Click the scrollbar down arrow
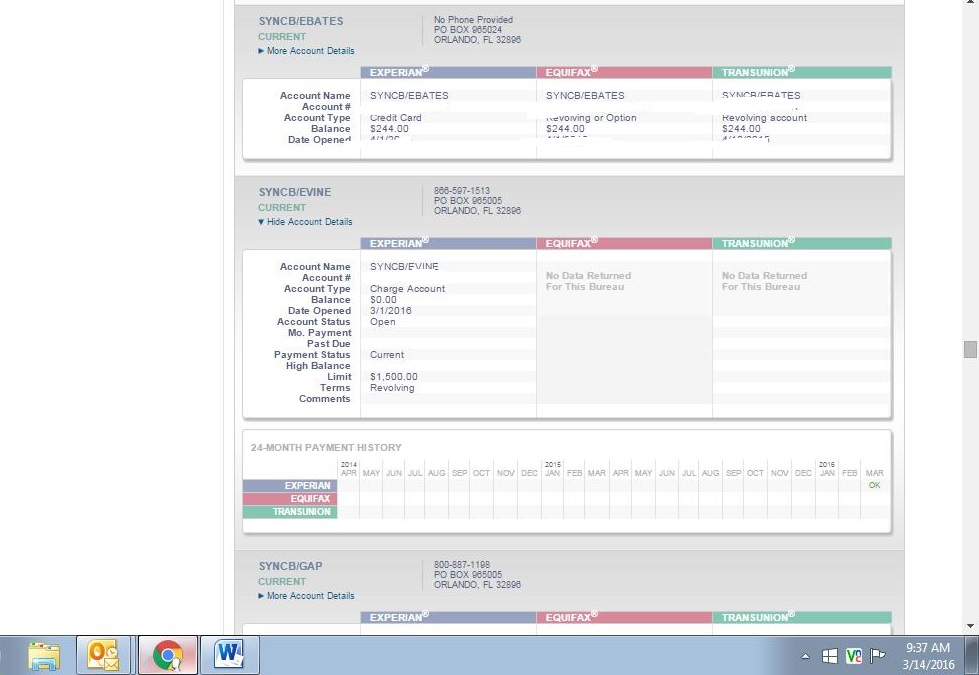 coord(970,626)
